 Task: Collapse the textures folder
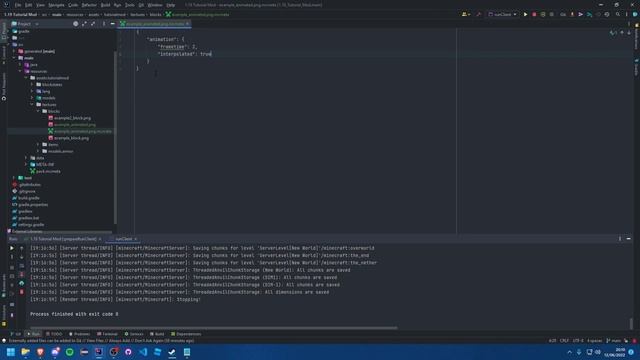(32, 104)
